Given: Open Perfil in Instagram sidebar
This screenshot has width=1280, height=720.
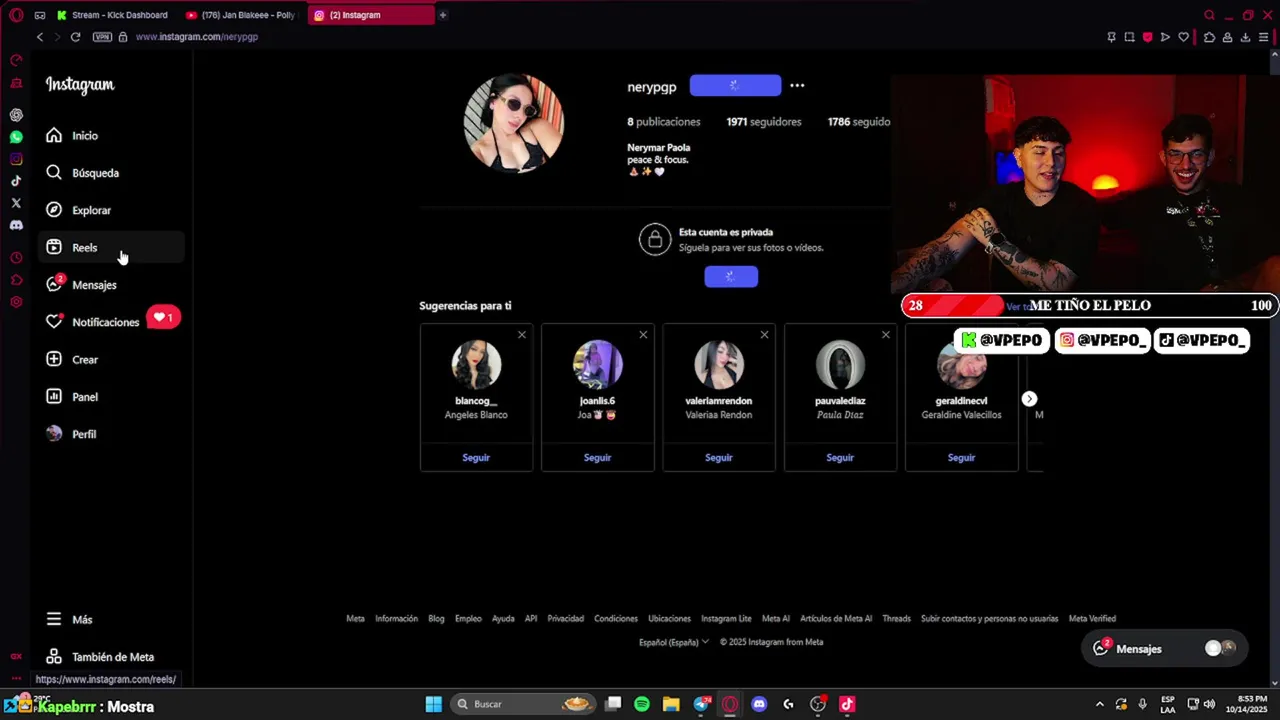Looking at the screenshot, I should [111, 434].
